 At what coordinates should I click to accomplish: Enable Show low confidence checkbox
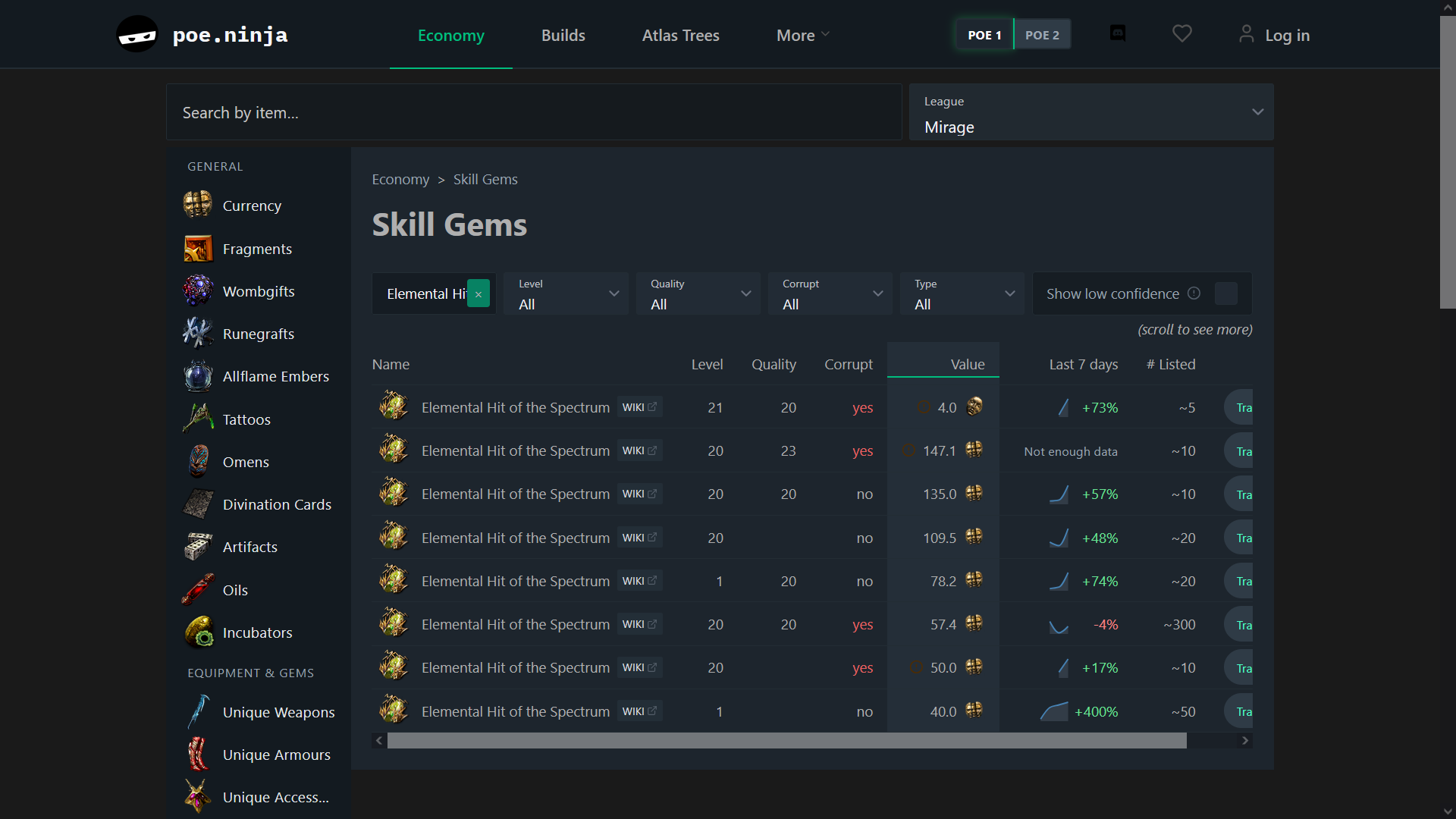tap(1225, 293)
